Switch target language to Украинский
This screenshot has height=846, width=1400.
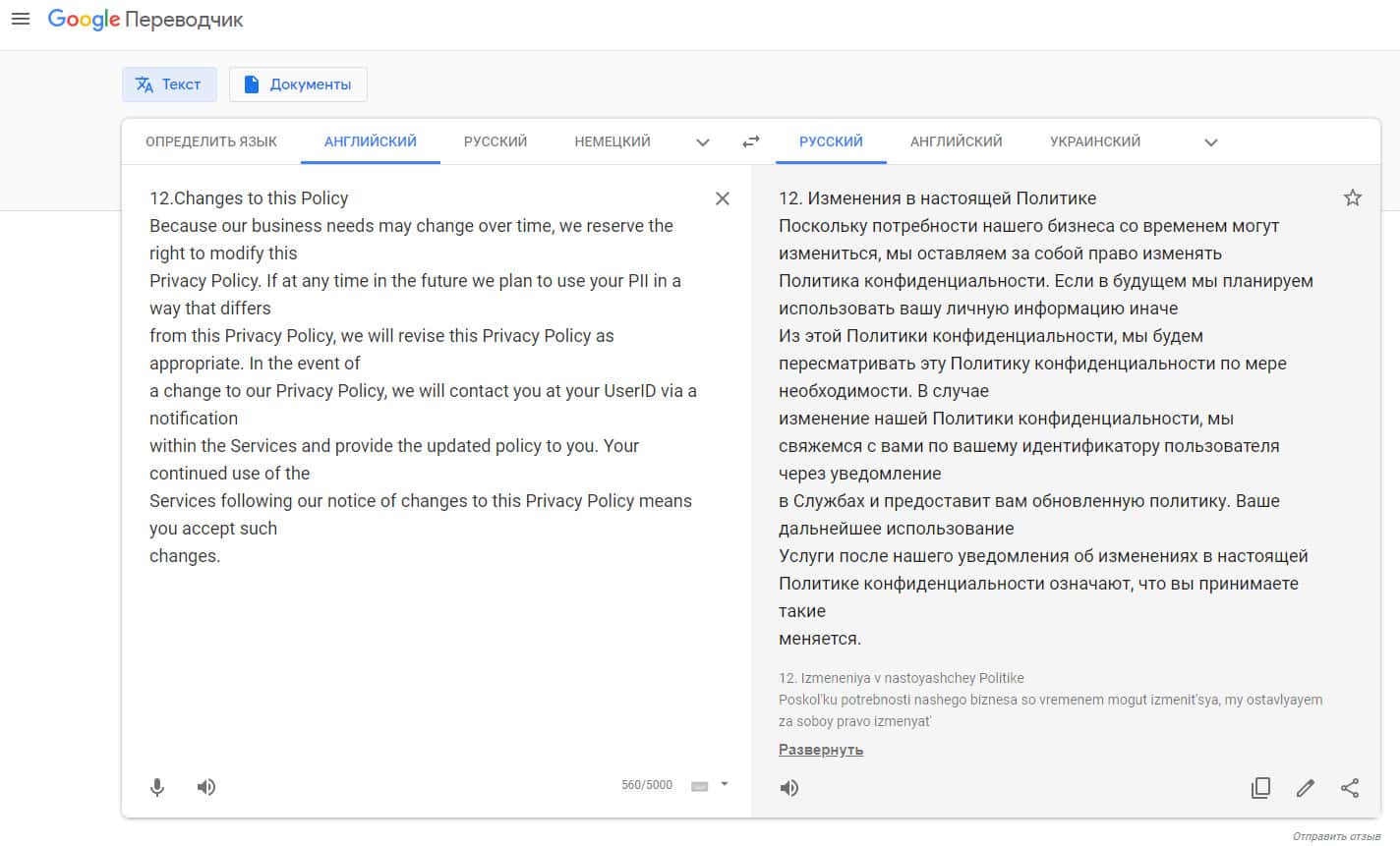click(x=1095, y=141)
